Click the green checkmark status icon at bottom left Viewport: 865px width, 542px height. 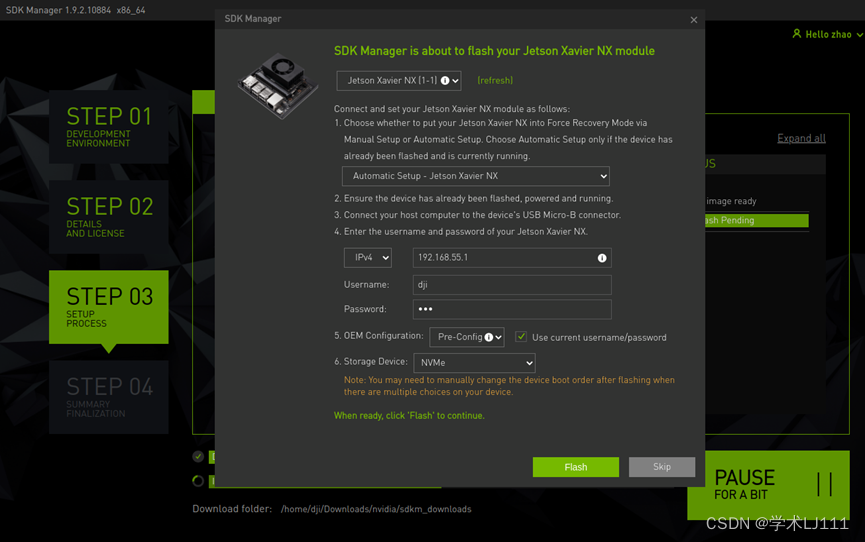click(x=198, y=456)
